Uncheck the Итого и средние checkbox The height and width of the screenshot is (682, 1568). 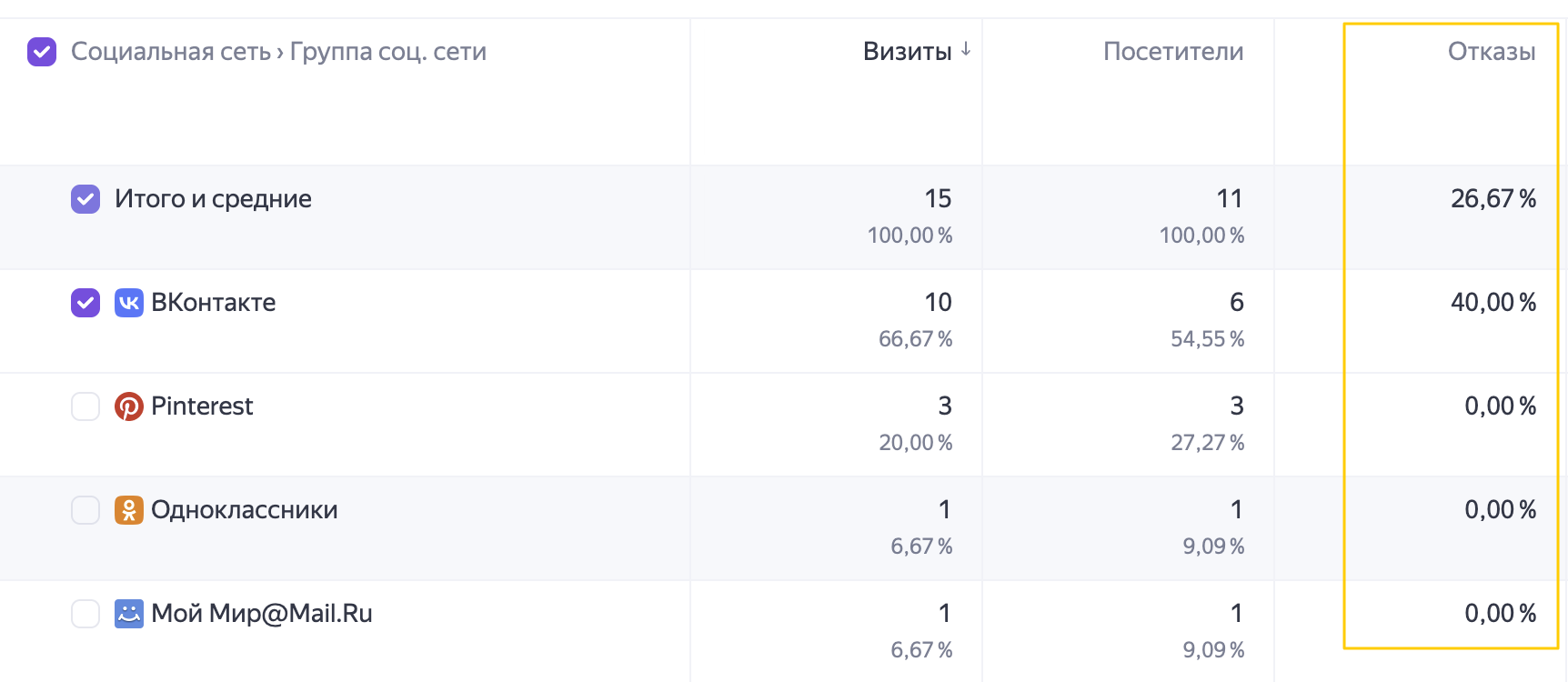tap(85, 199)
